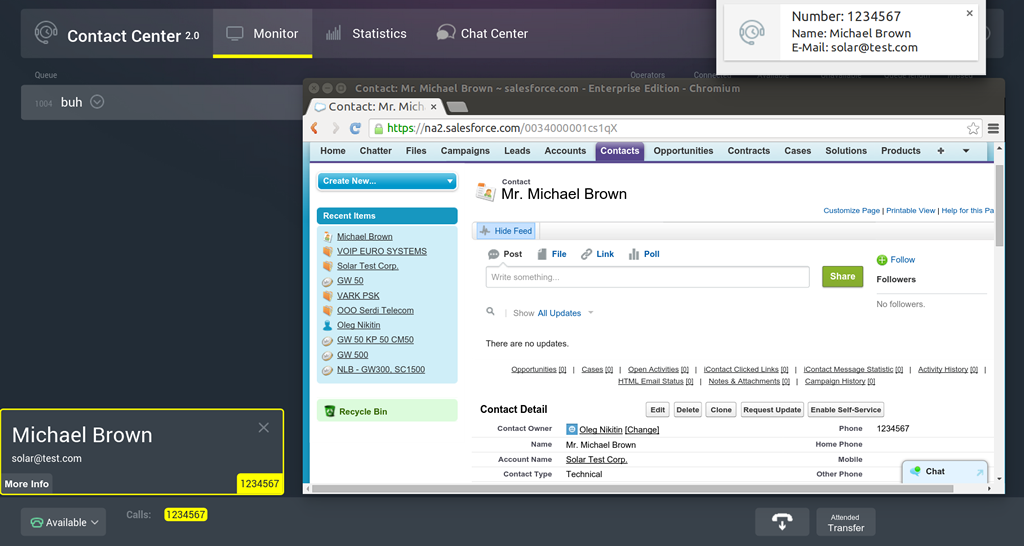Open Solar Test Corp. recent item
This screenshot has width=1024, height=546.
click(368, 266)
